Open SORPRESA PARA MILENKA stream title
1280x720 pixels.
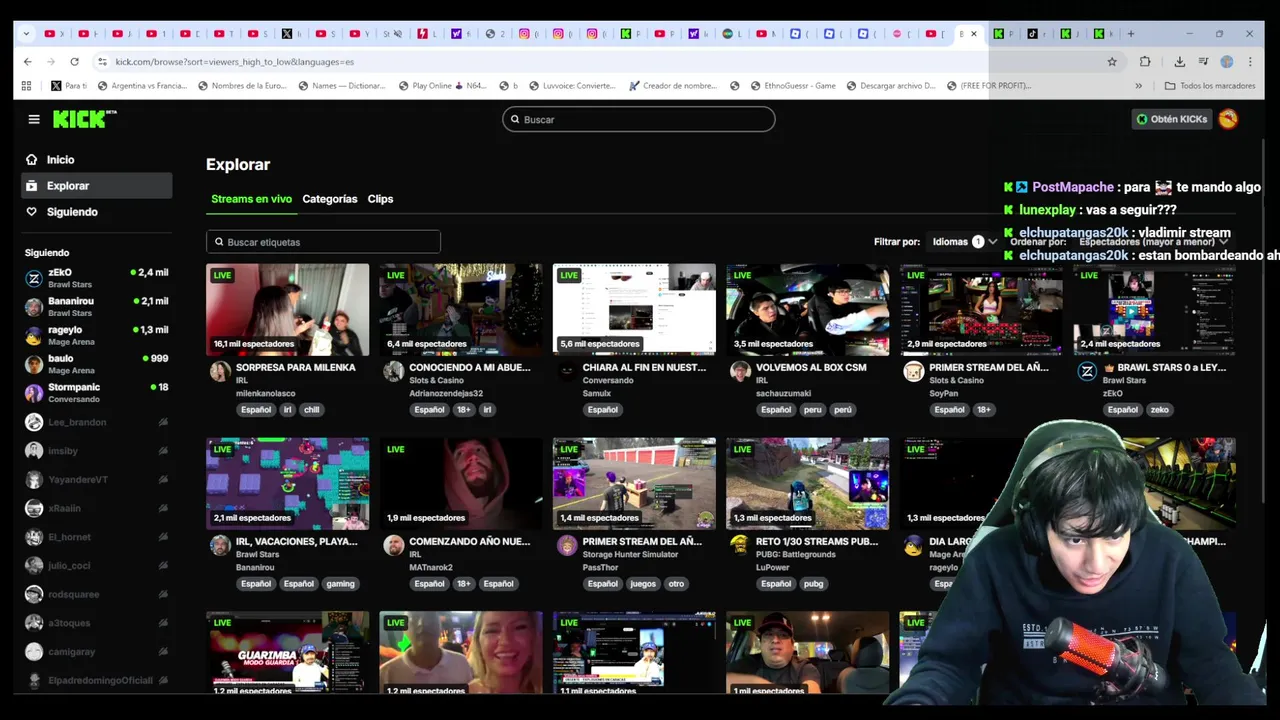pyautogui.click(x=295, y=368)
